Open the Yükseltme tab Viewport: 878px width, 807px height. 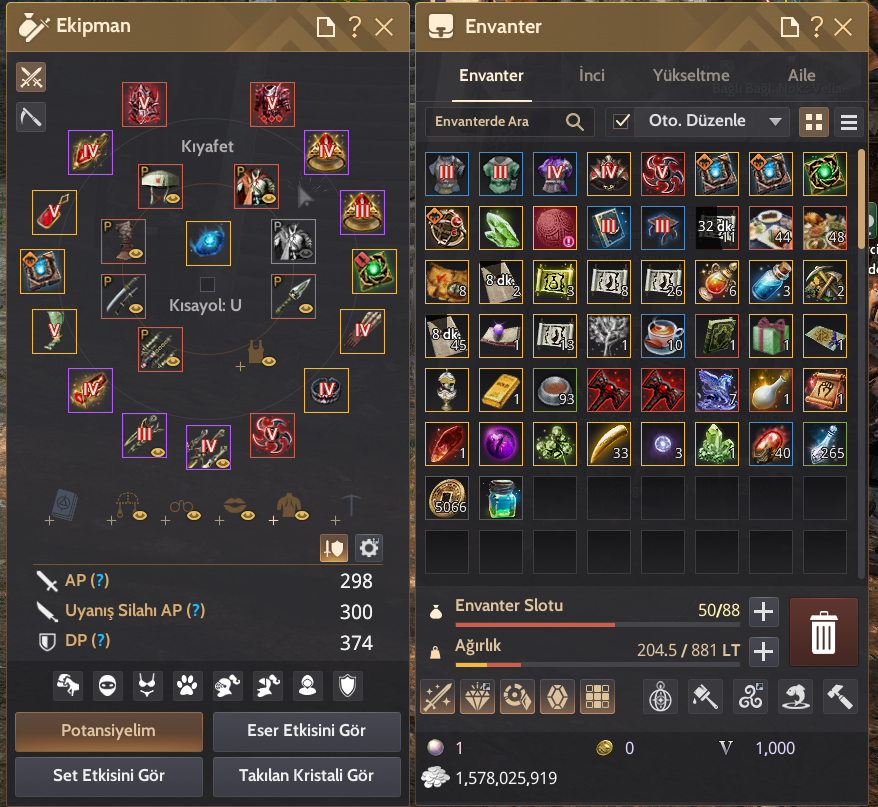pos(691,76)
